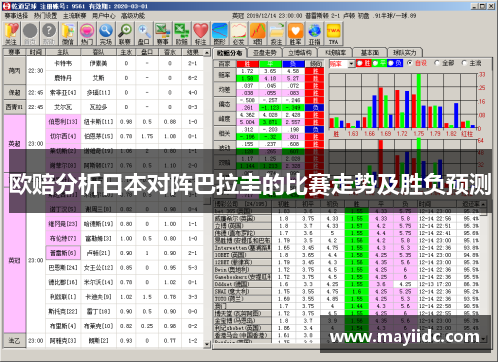Click the 完场 blue magnifier icon
This screenshot has height=362, width=500.
[106, 34]
